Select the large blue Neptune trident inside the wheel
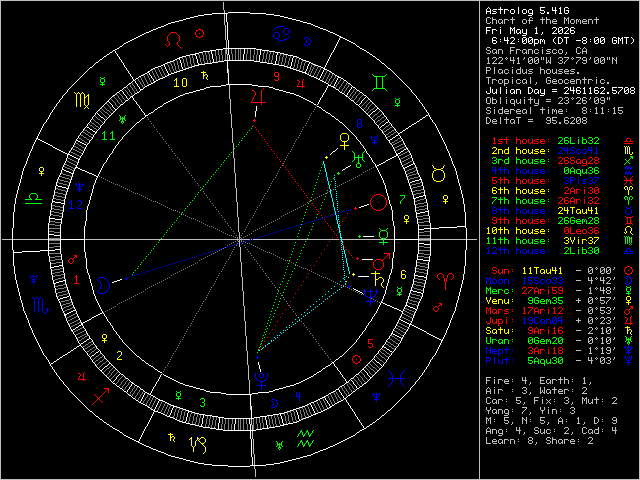The image size is (640, 480). [371, 297]
